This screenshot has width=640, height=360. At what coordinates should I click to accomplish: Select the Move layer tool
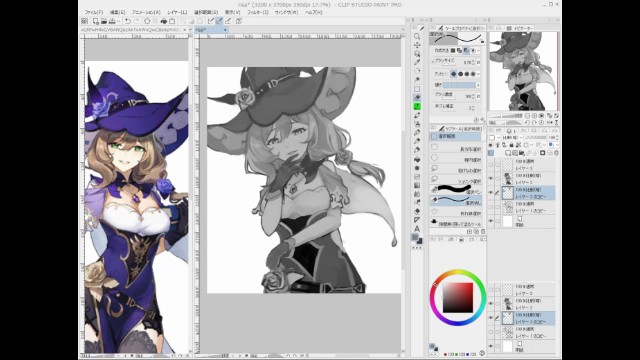click(x=417, y=45)
